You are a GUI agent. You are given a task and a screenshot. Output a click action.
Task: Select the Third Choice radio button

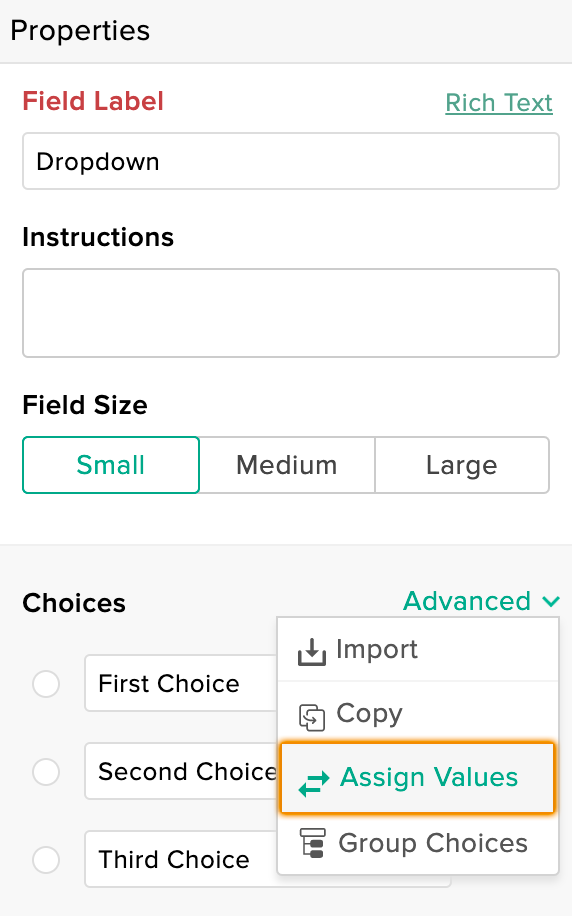[46, 860]
